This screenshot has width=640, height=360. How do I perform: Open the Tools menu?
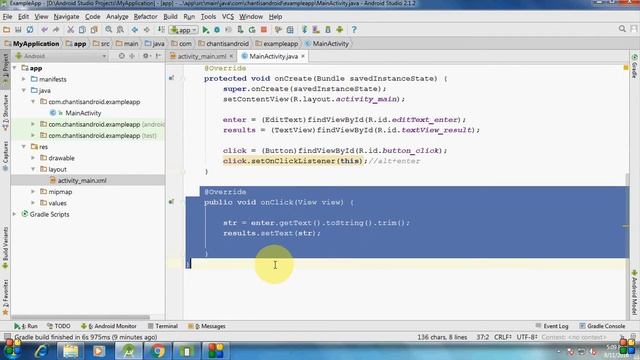[x=208, y=17]
